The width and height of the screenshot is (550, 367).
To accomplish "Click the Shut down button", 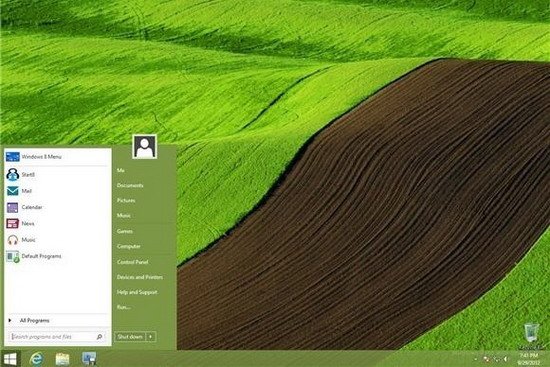I will tap(130, 337).
